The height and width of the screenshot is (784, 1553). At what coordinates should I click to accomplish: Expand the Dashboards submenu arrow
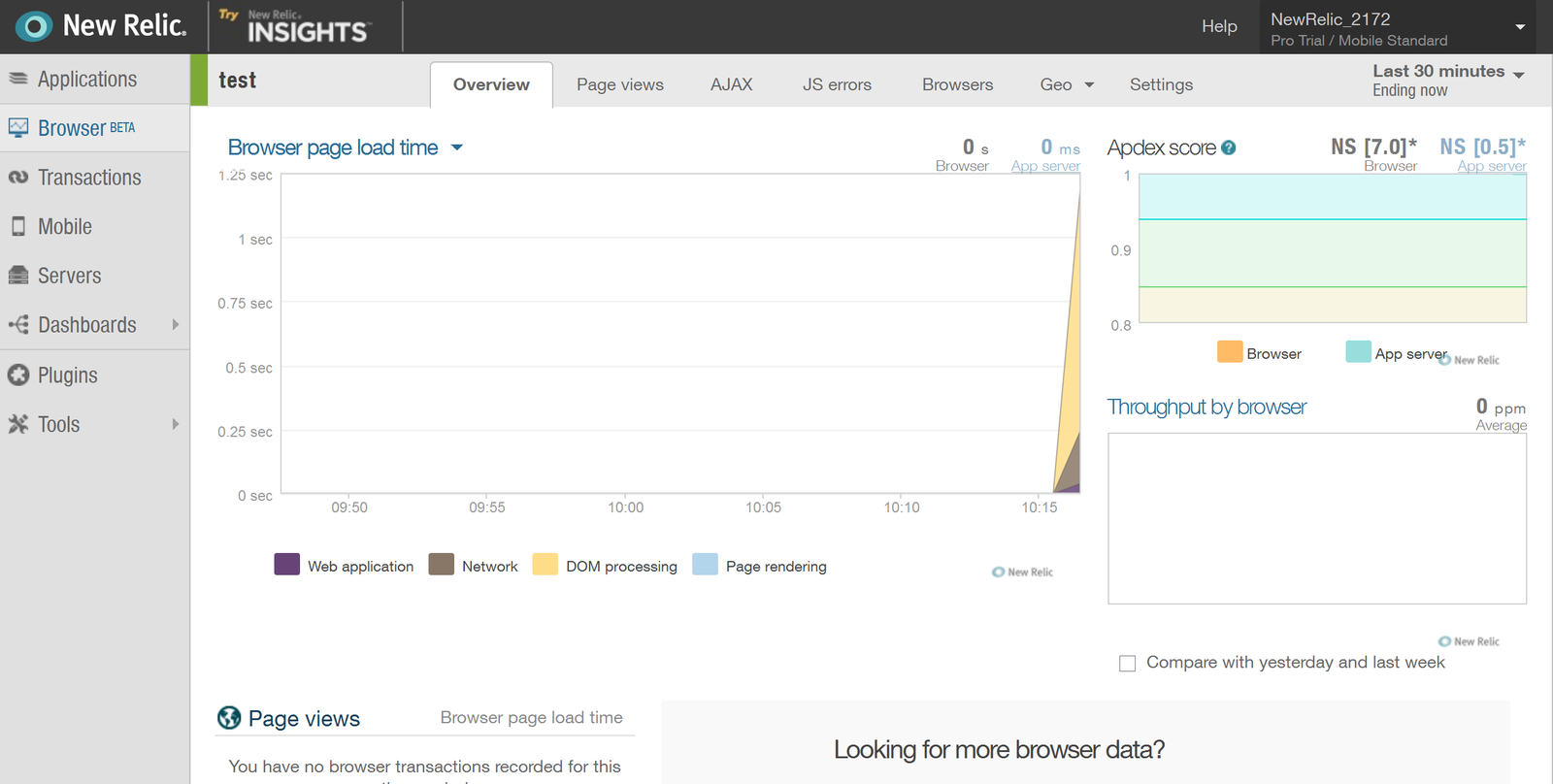(x=176, y=324)
